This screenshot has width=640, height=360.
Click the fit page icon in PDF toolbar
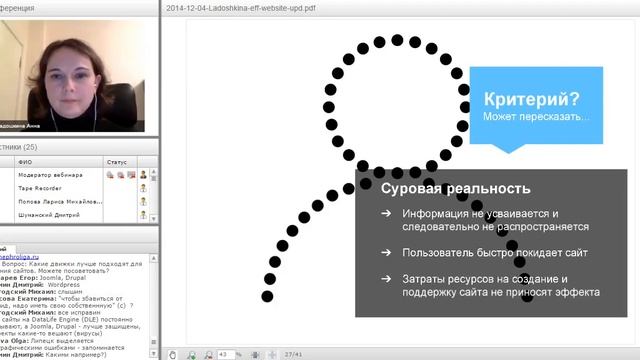(x=256, y=355)
